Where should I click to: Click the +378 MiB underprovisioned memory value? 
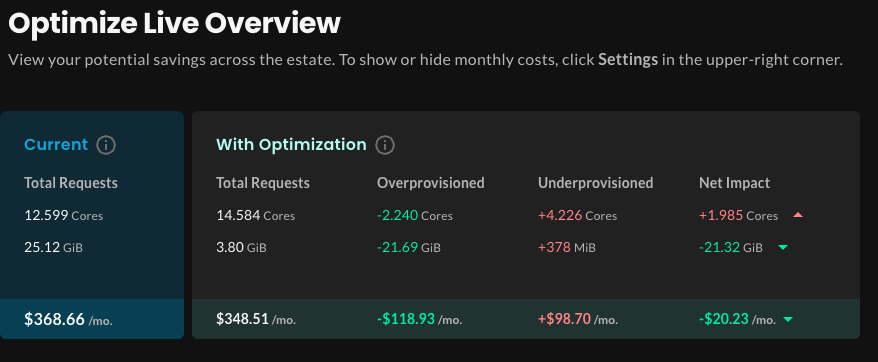coord(567,247)
